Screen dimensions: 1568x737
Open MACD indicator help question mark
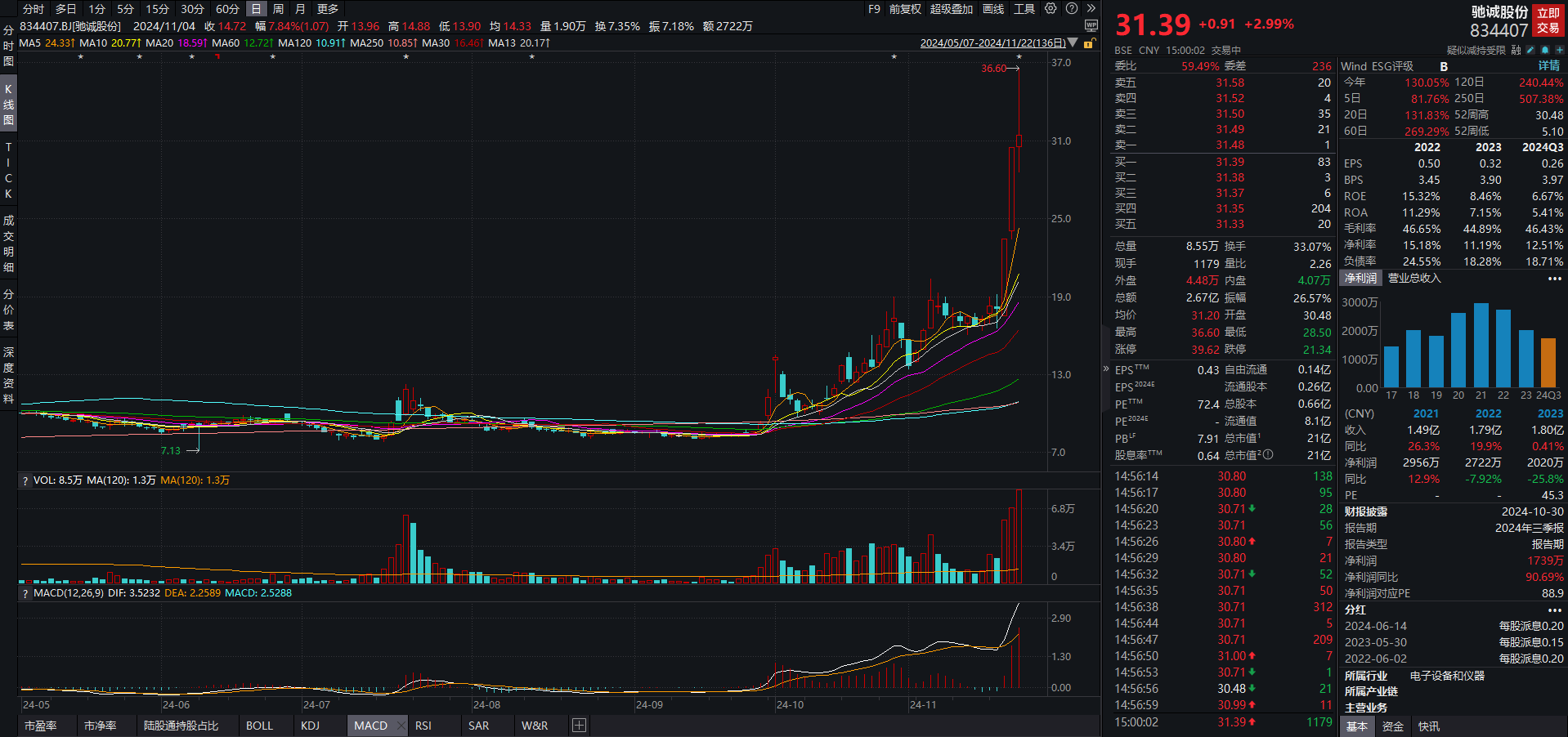(25, 594)
